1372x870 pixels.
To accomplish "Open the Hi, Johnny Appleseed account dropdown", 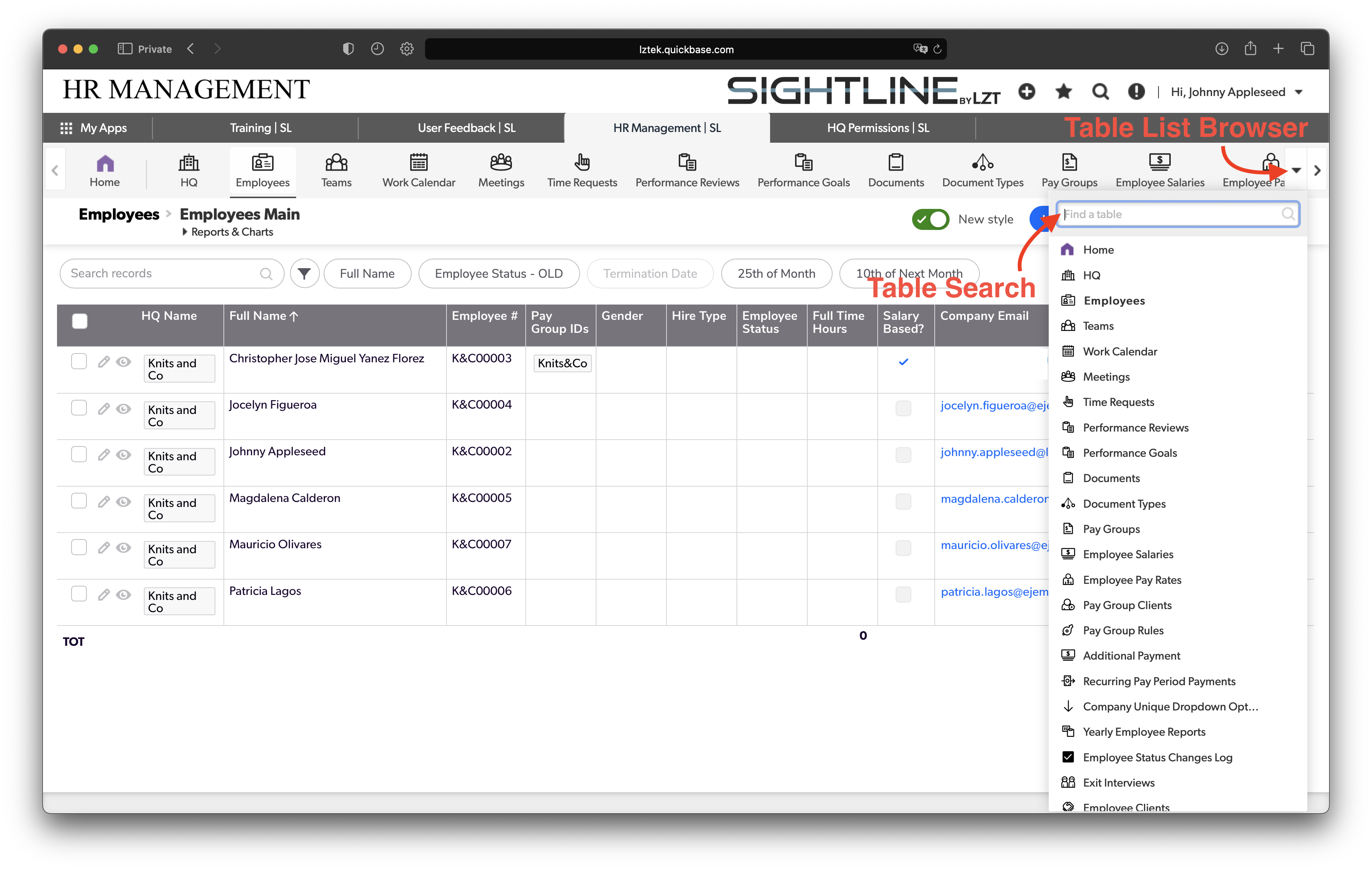I will [x=1237, y=91].
